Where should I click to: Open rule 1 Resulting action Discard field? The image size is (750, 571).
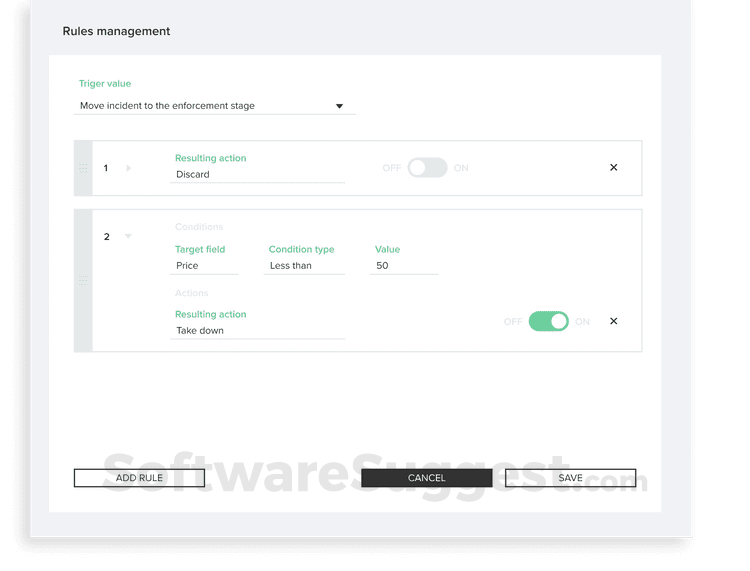pyautogui.click(x=257, y=174)
